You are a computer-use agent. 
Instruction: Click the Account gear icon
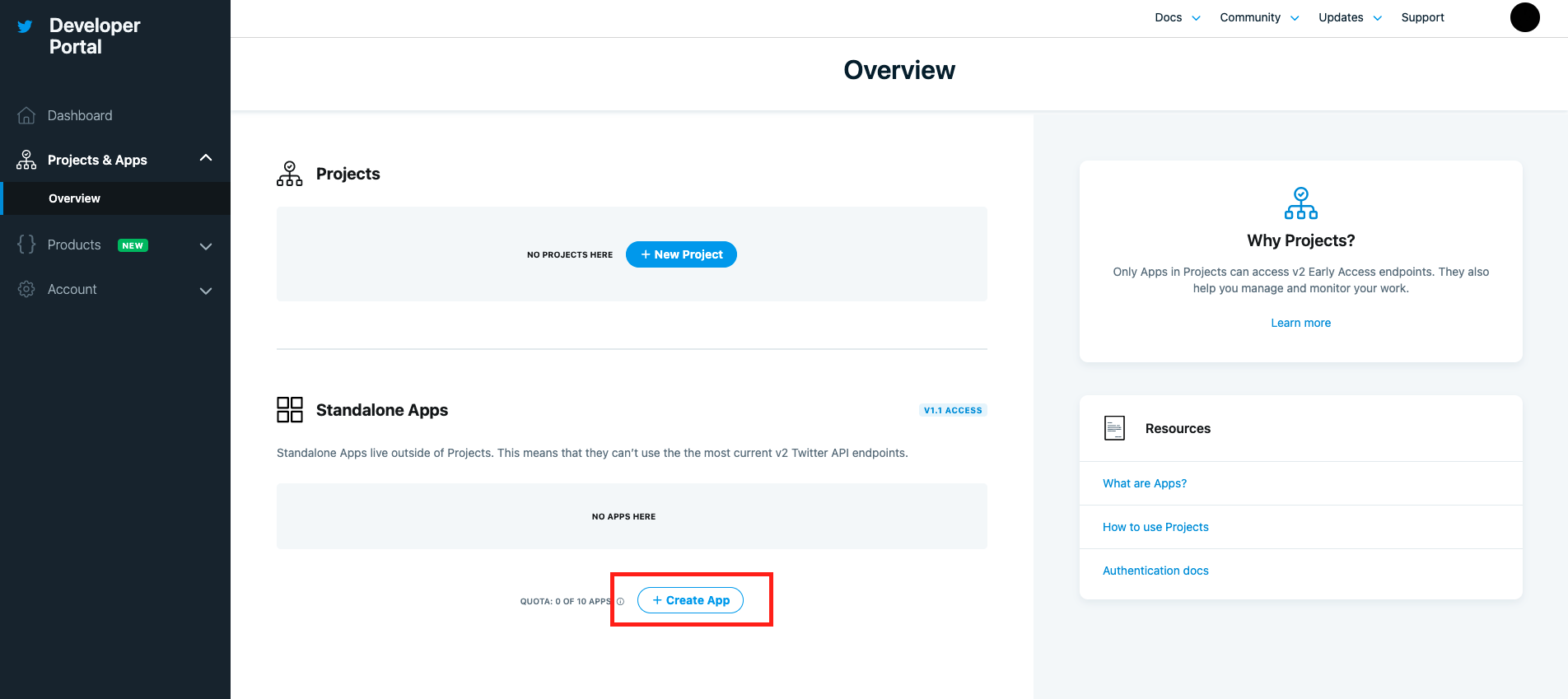click(x=26, y=289)
